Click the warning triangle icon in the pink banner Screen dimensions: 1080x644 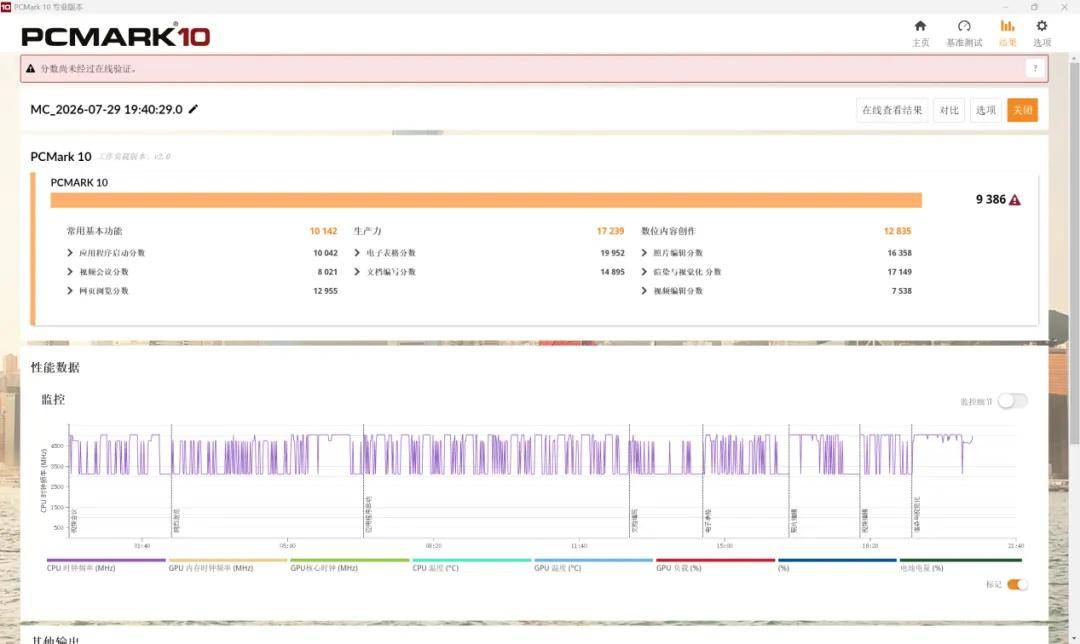tap(30, 68)
